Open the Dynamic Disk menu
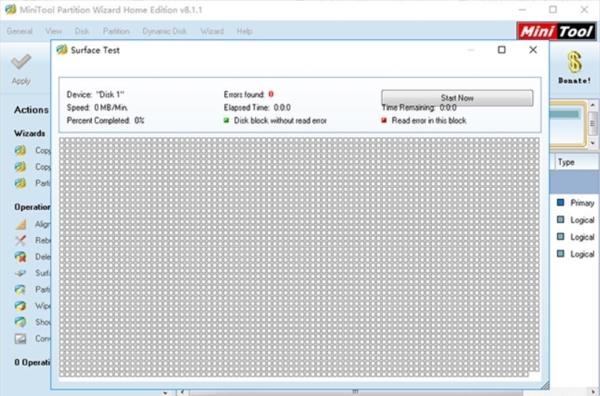 [165, 31]
